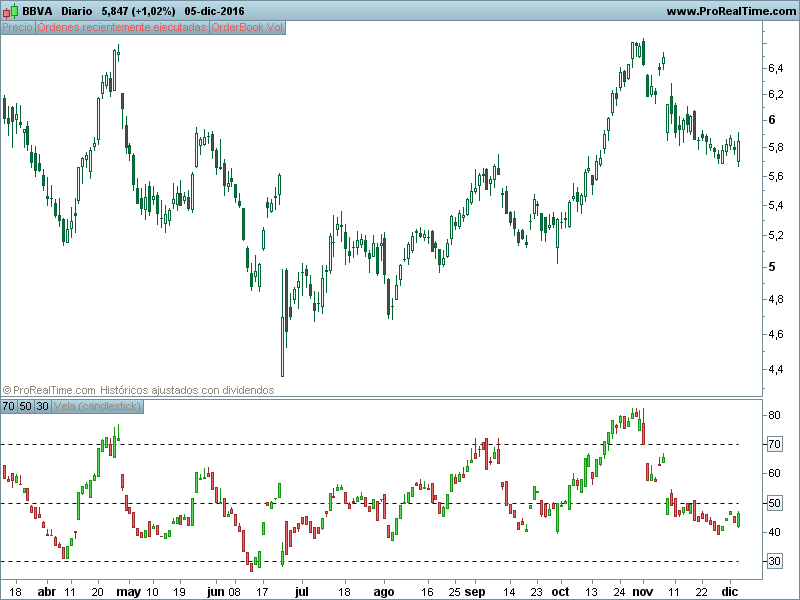The height and width of the screenshot is (600, 800).
Task: Click the jun month label on time axis
Action: point(216,592)
